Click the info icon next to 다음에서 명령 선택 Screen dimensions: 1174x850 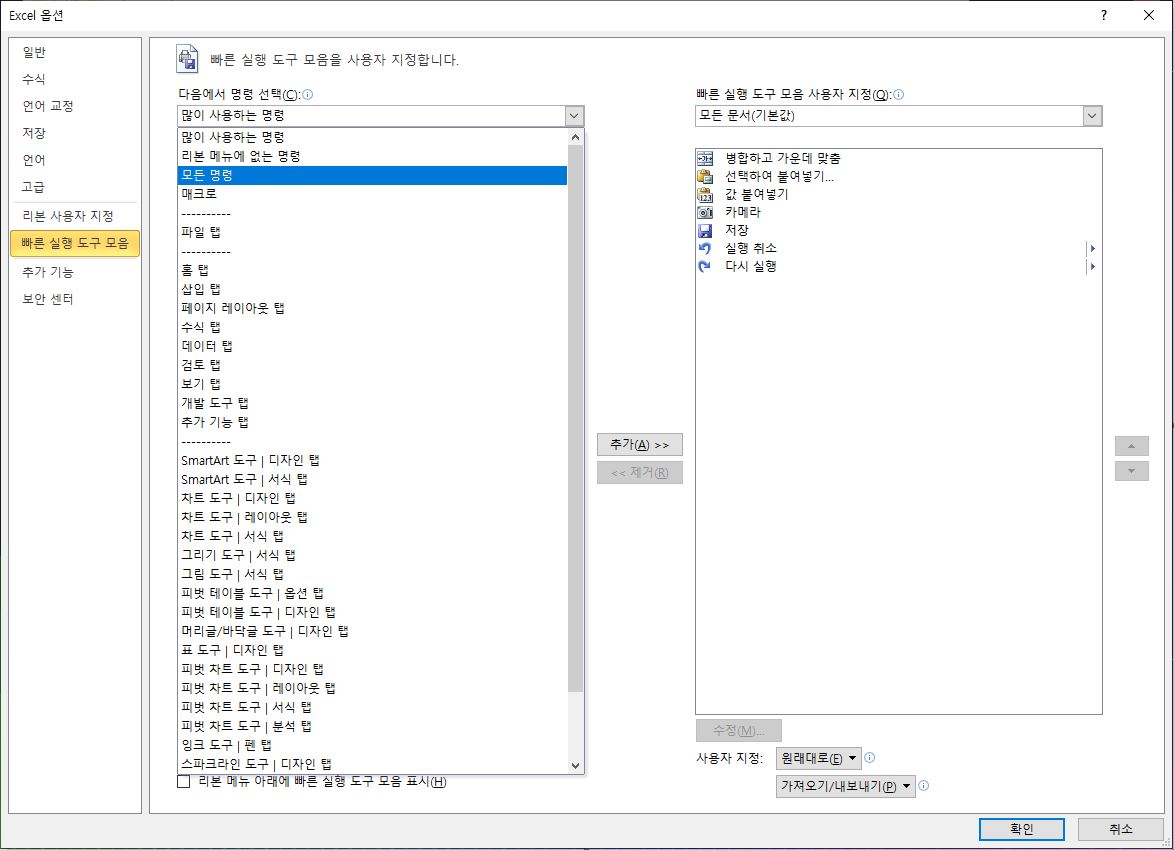(308, 94)
